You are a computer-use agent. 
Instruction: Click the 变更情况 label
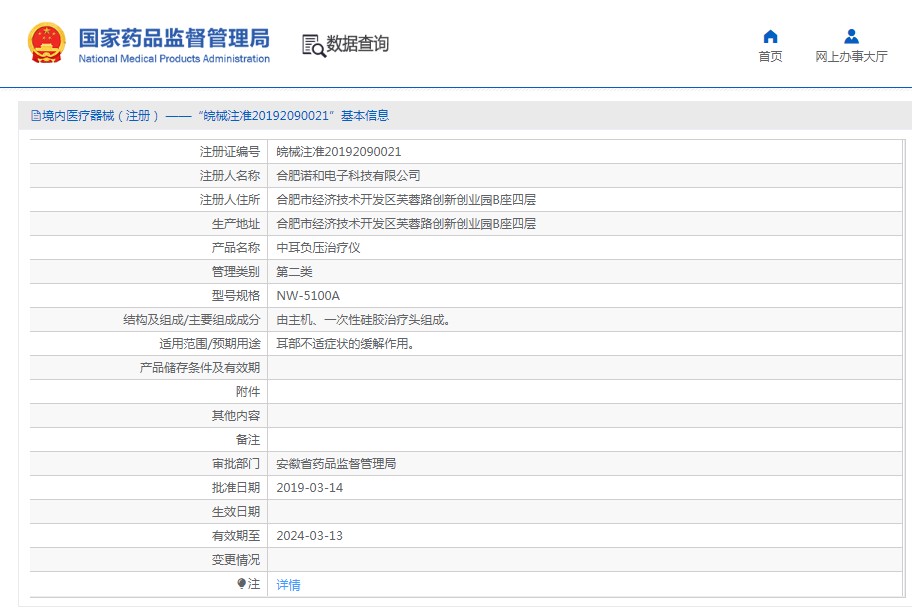(236, 560)
